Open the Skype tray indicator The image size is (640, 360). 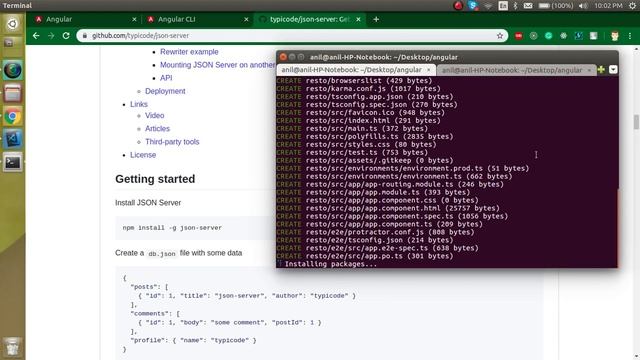pyautogui.click(x=473, y=6)
